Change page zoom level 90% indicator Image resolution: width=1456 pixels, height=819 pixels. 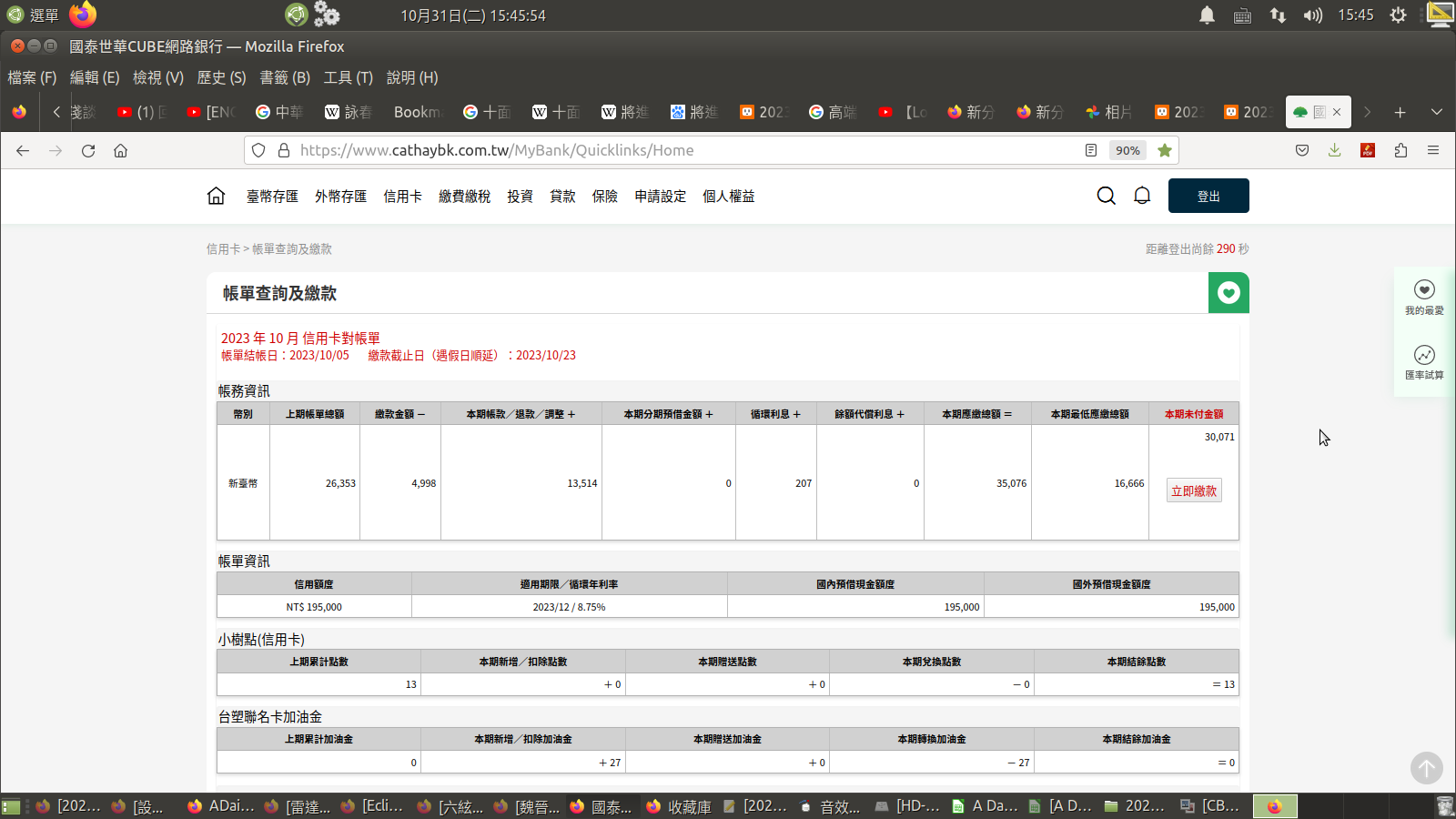click(1127, 150)
